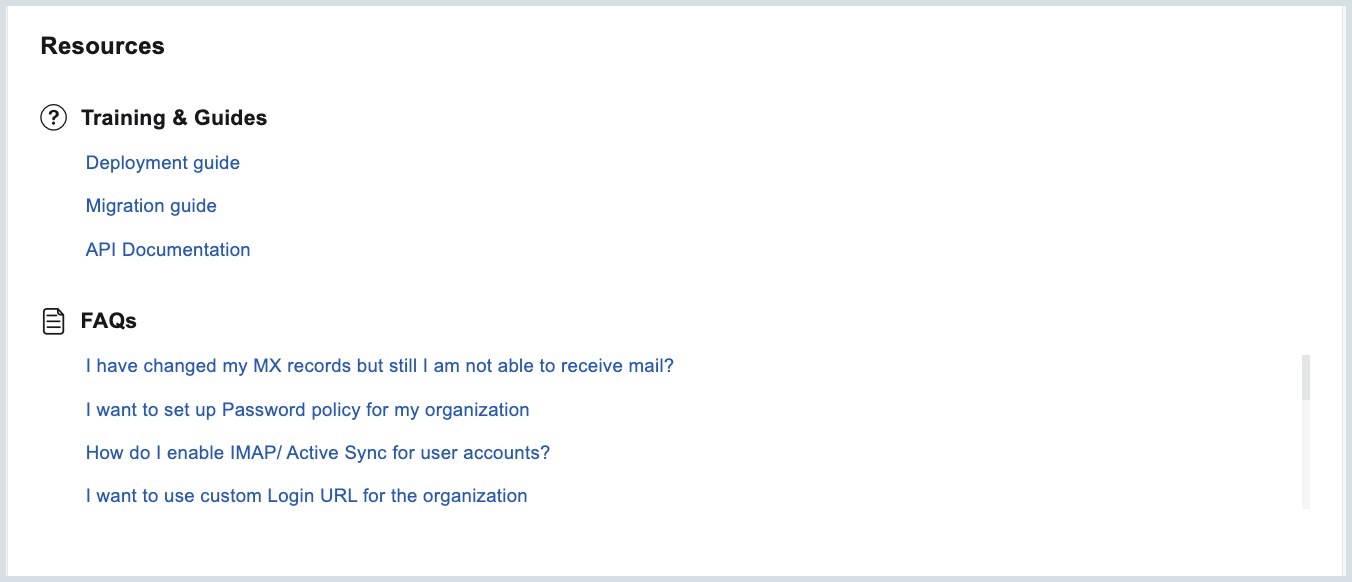Click the Resources heading
This screenshot has height=582, width=1352.
(x=102, y=46)
